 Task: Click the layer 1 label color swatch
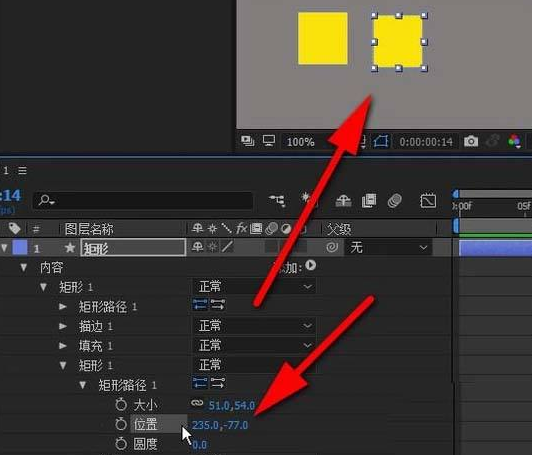[20, 247]
